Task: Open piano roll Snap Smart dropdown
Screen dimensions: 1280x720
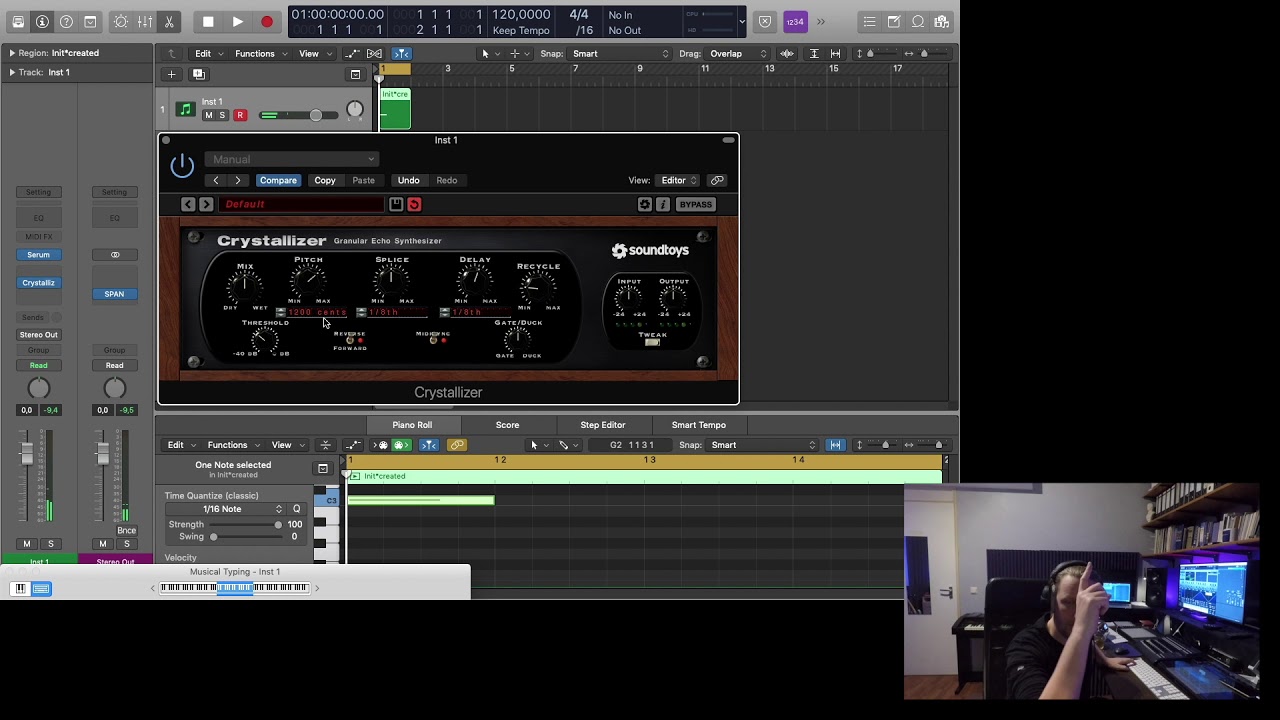Action: 762,445
